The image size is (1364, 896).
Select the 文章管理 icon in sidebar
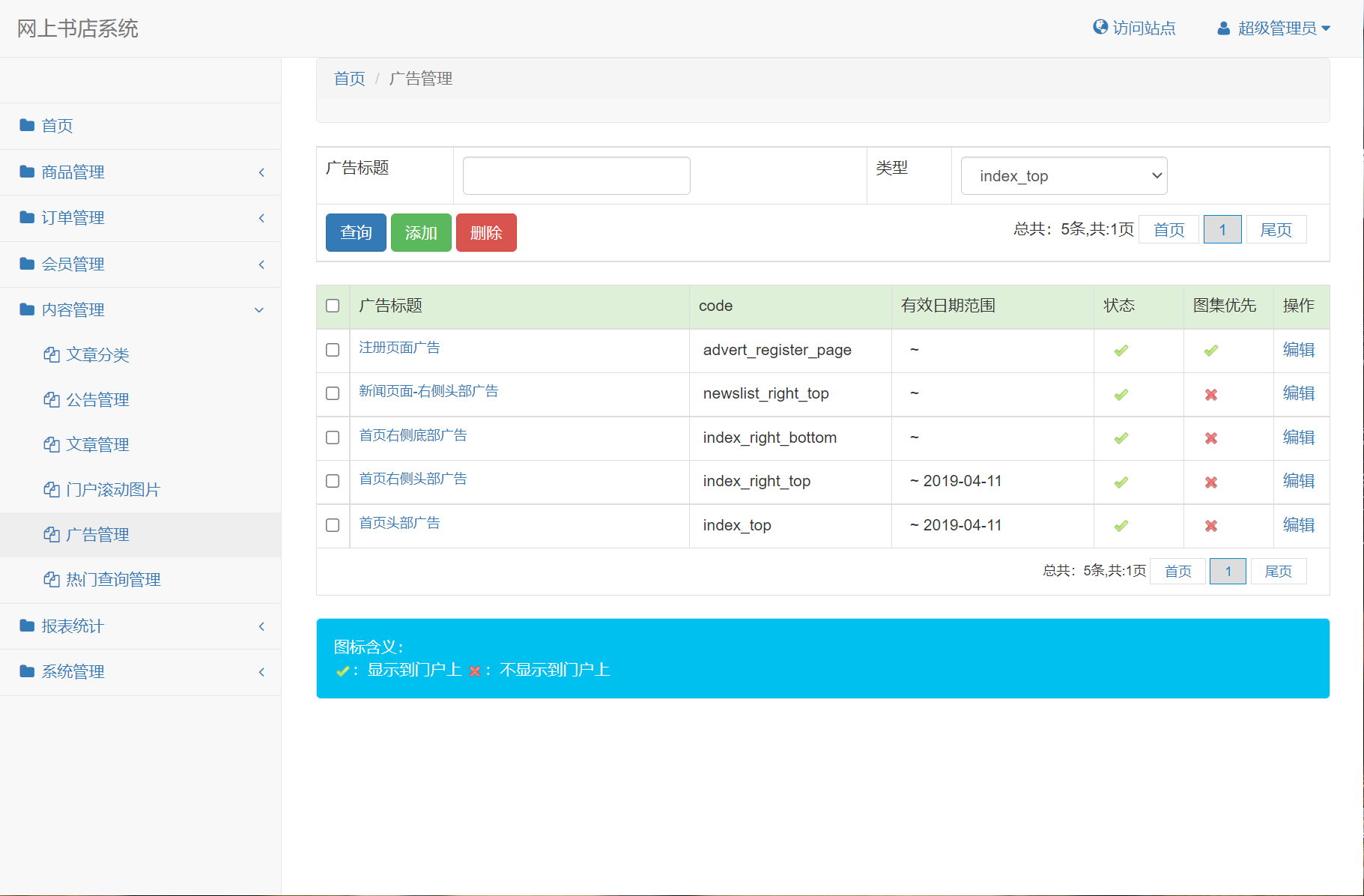tap(52, 444)
